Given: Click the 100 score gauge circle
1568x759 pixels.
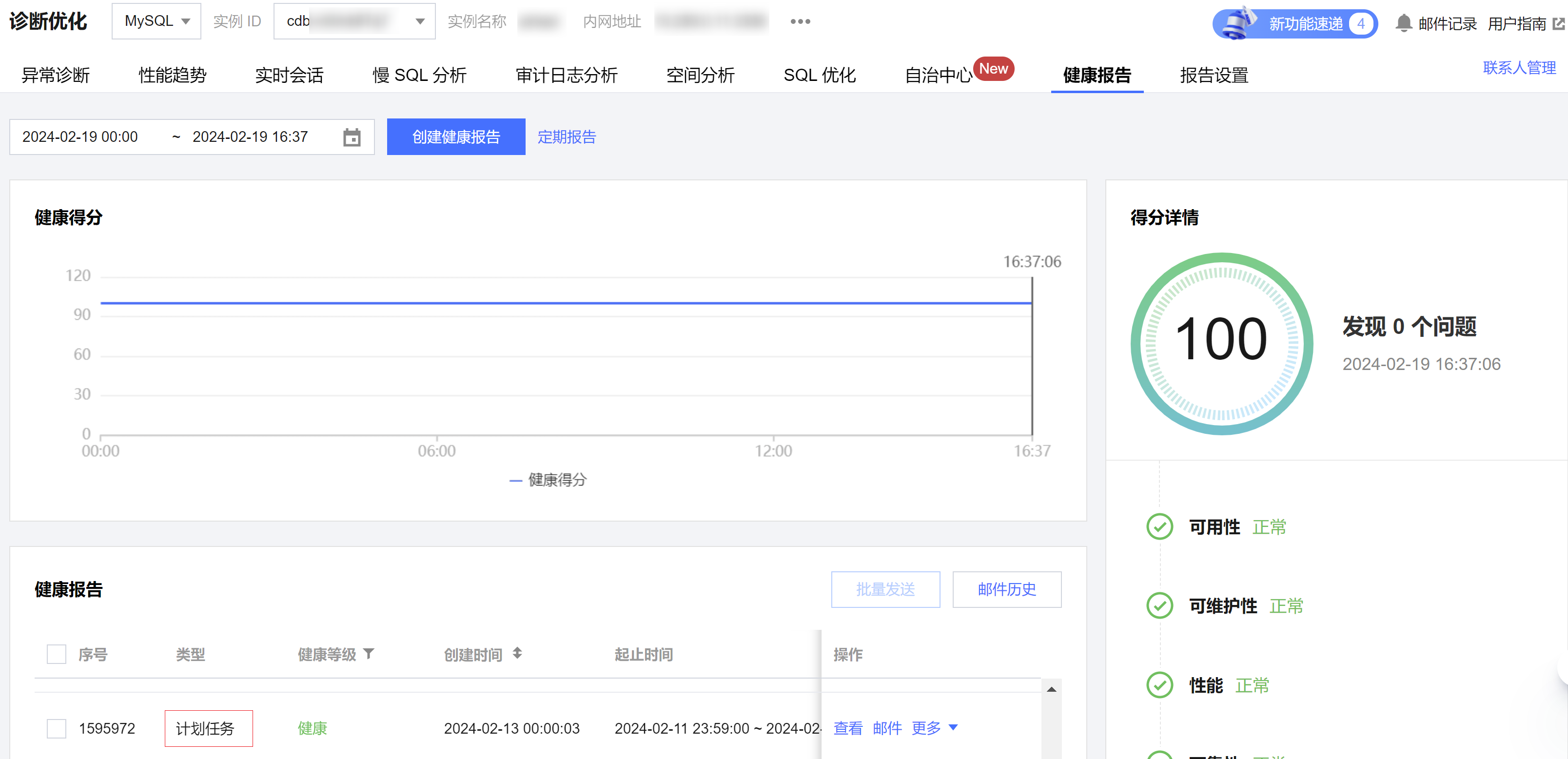Looking at the screenshot, I should click(1221, 344).
